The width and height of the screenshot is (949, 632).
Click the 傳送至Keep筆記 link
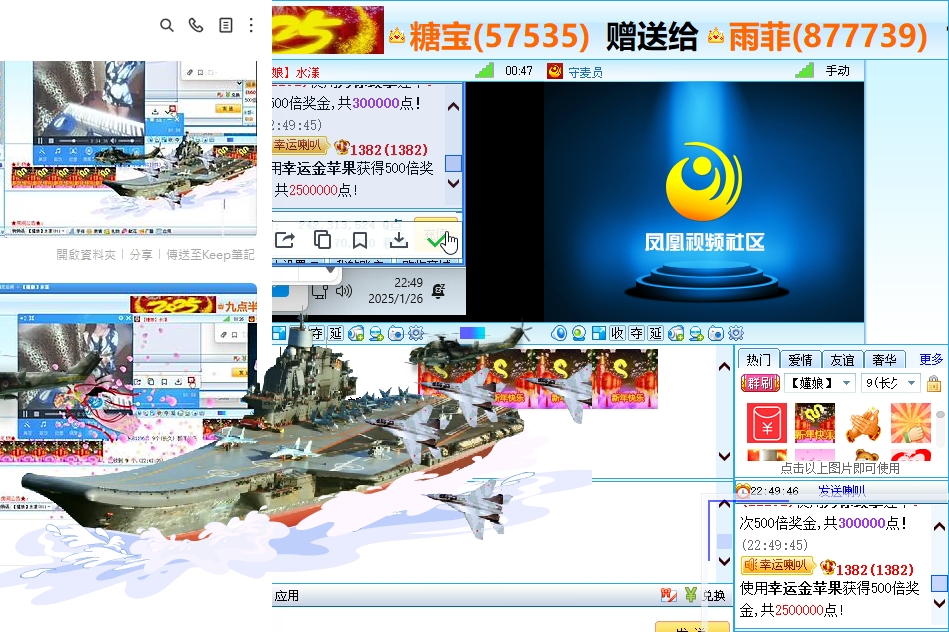coord(211,255)
